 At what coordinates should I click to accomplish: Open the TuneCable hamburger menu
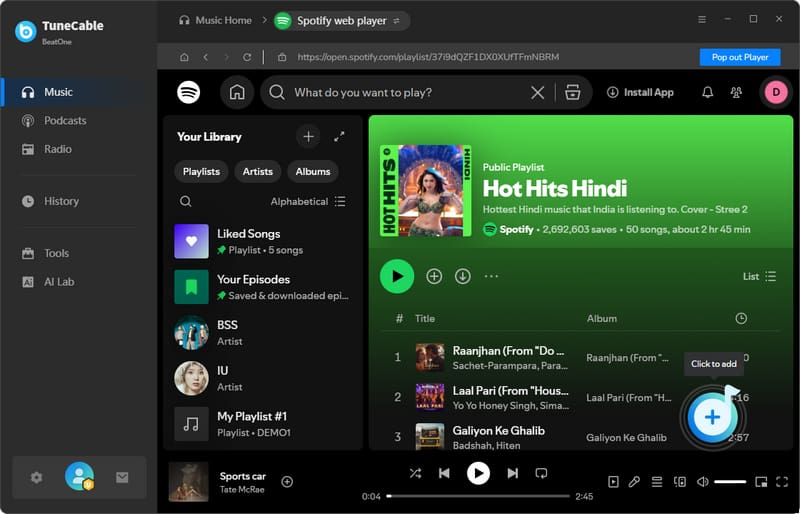point(702,19)
